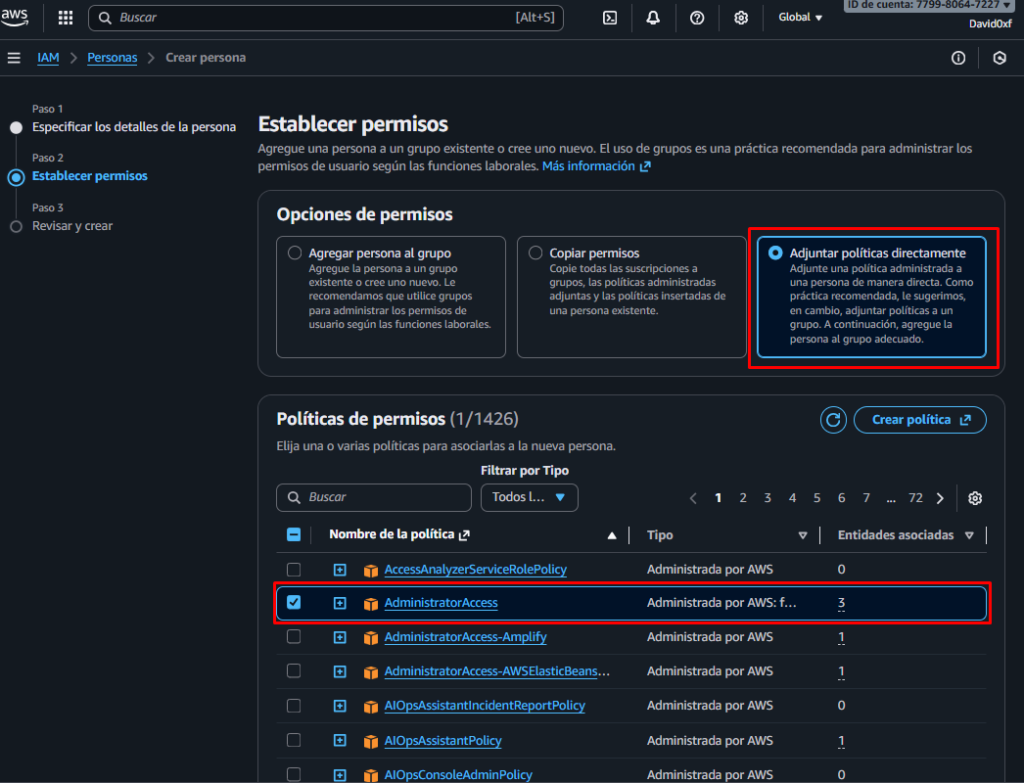Select the Agregar persona al grupo option
This screenshot has width=1024, height=783.
click(295, 253)
